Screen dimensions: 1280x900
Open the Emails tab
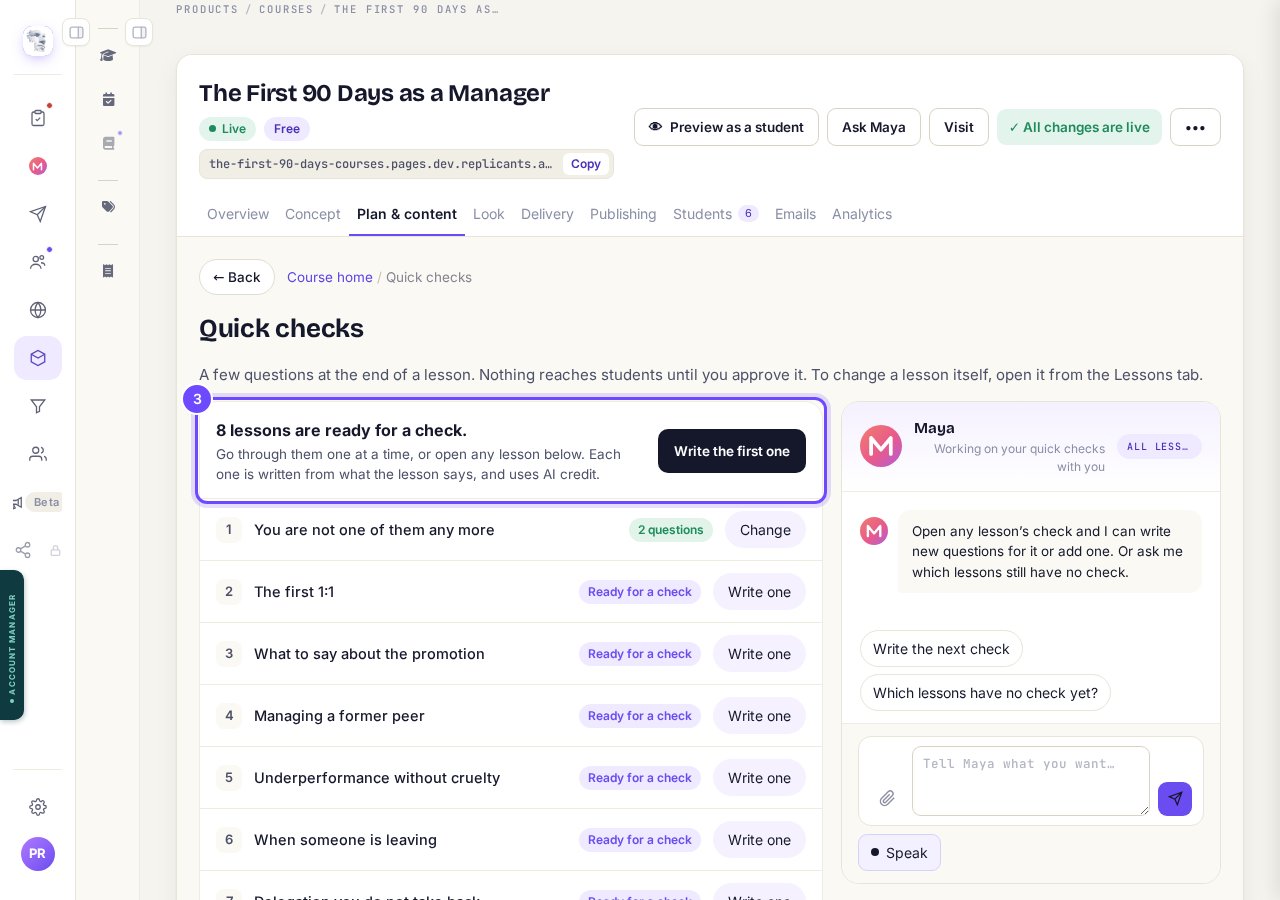pos(795,214)
